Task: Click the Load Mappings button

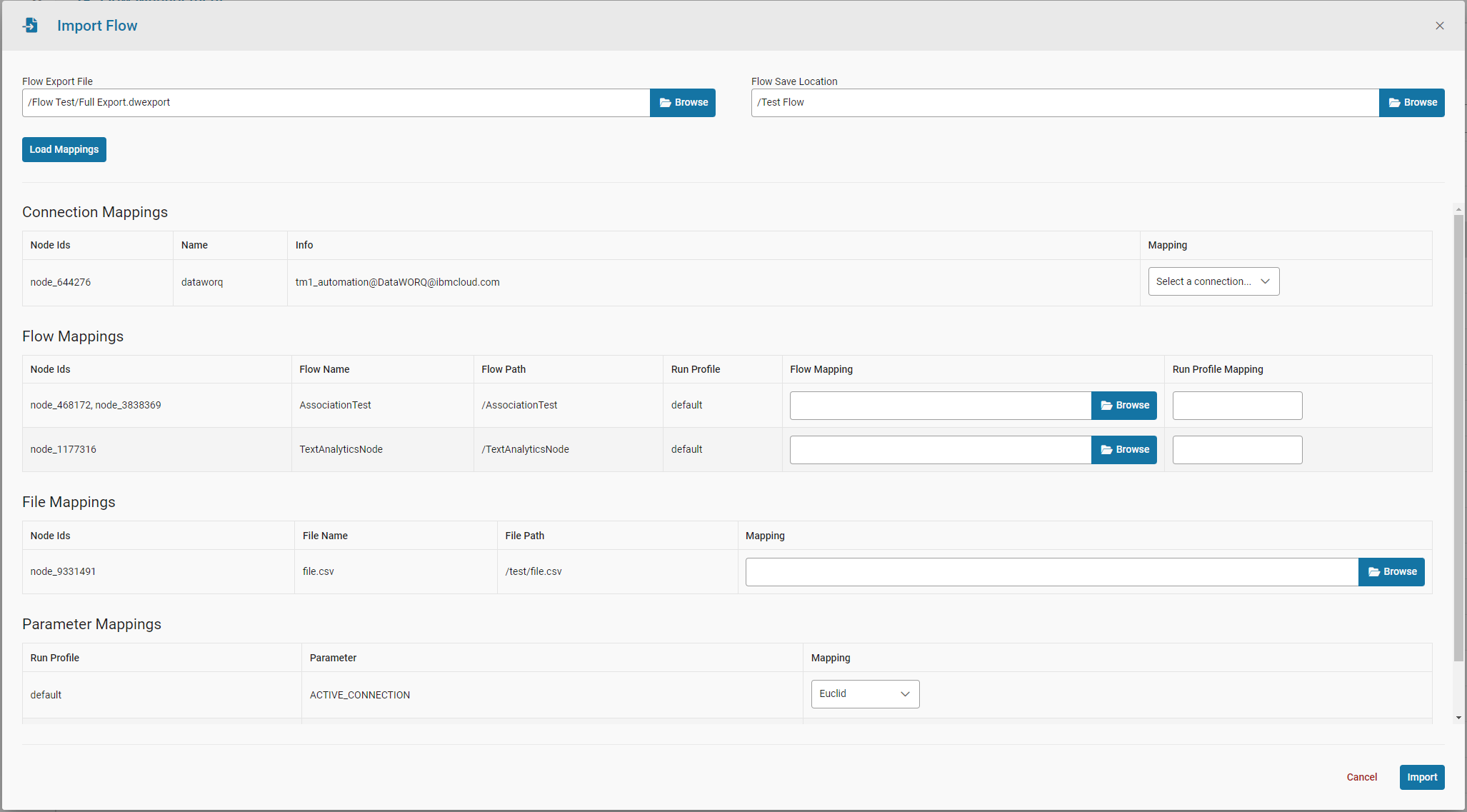Action: [64, 150]
